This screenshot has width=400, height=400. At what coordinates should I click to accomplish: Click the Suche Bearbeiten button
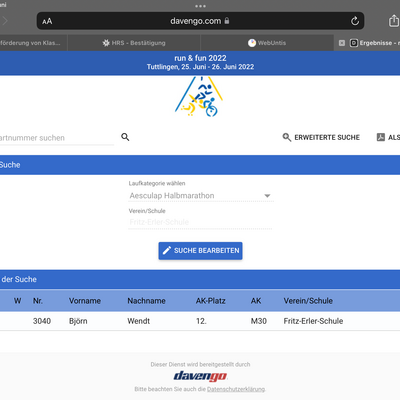(x=200, y=251)
